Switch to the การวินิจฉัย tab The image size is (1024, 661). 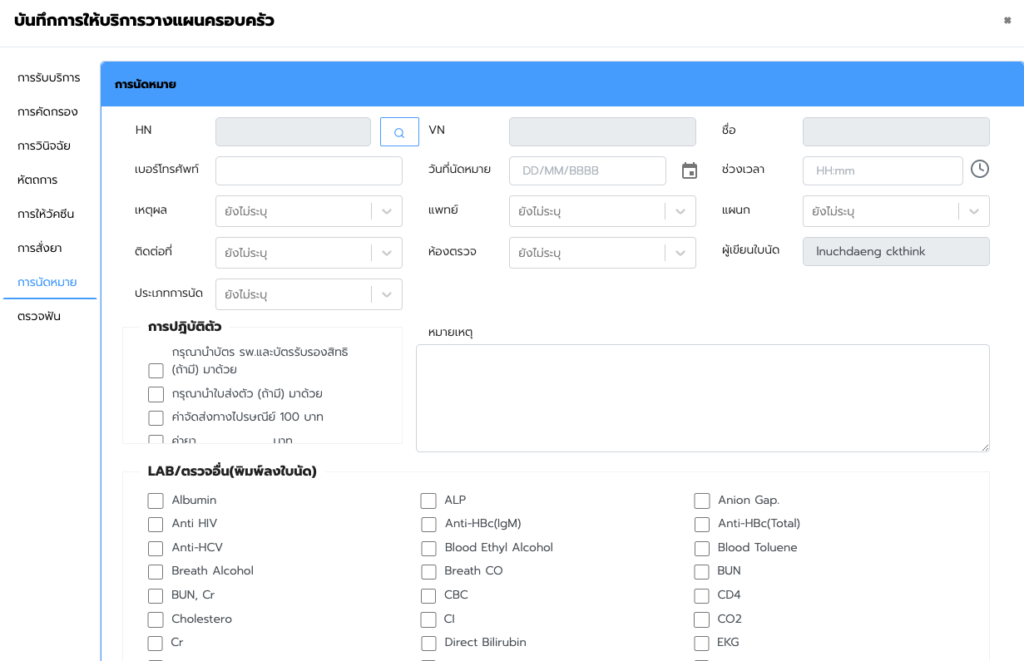44,146
